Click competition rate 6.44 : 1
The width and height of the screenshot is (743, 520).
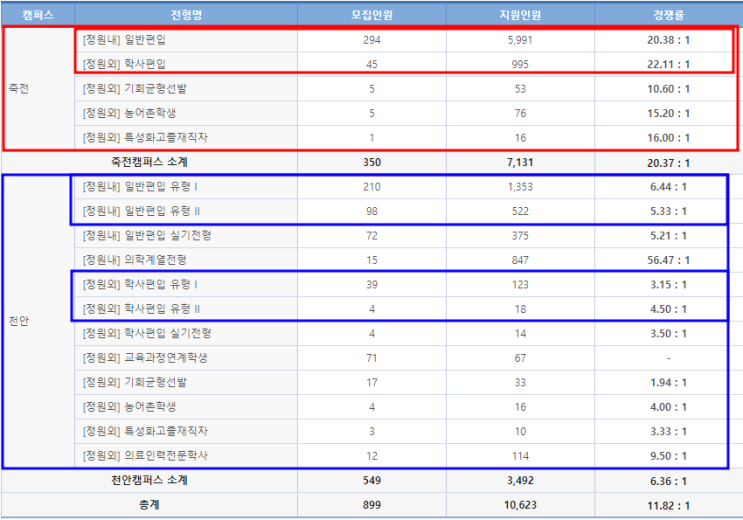point(668,187)
